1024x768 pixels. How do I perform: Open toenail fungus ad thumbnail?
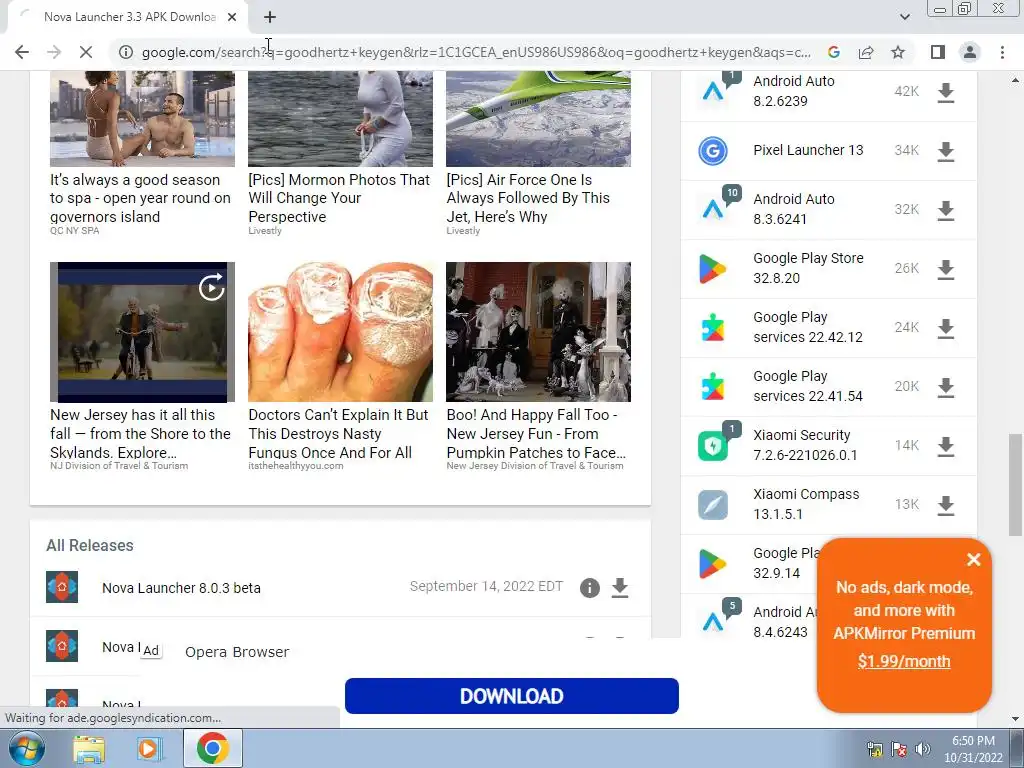point(340,332)
